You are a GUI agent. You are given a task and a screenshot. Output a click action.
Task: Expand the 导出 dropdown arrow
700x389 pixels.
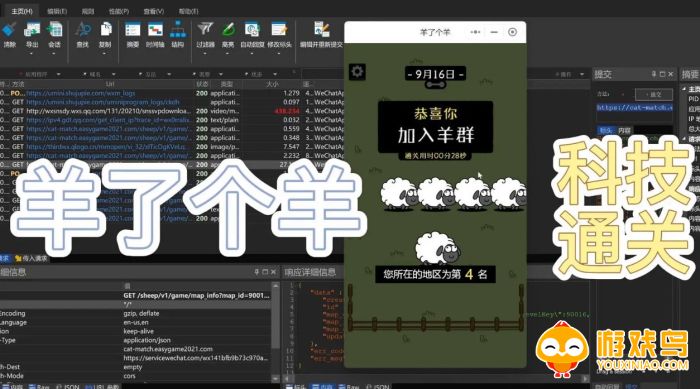pyautogui.click(x=32, y=54)
